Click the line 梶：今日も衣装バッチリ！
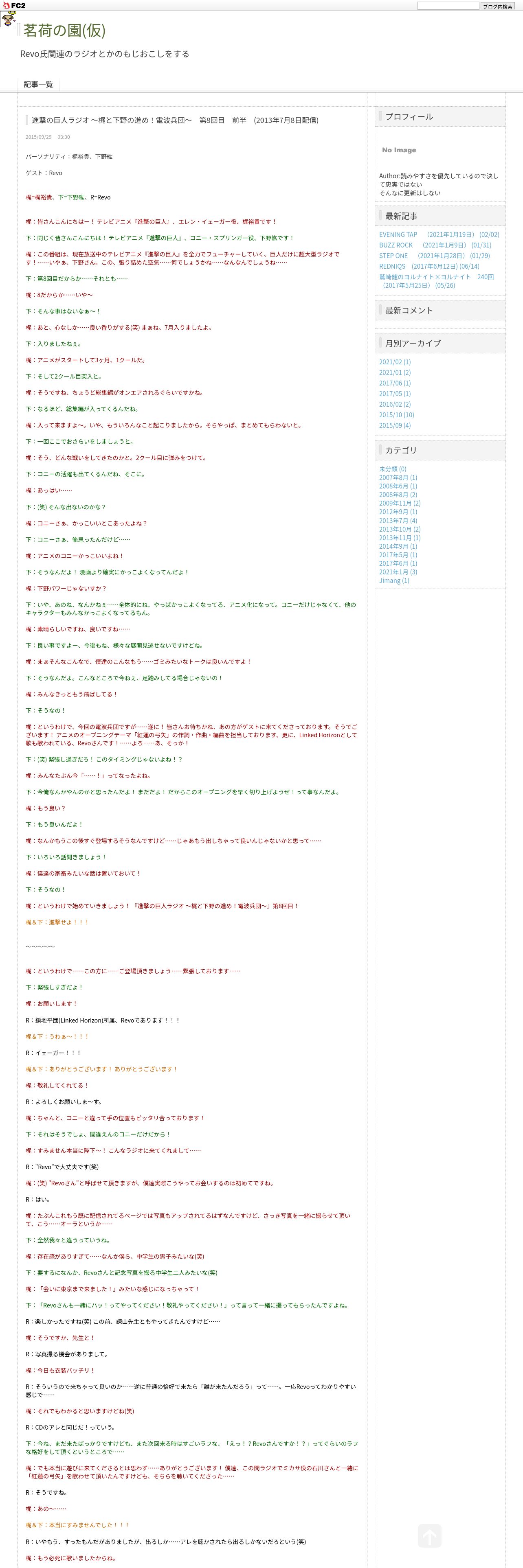523x1568 pixels. coord(60,1370)
